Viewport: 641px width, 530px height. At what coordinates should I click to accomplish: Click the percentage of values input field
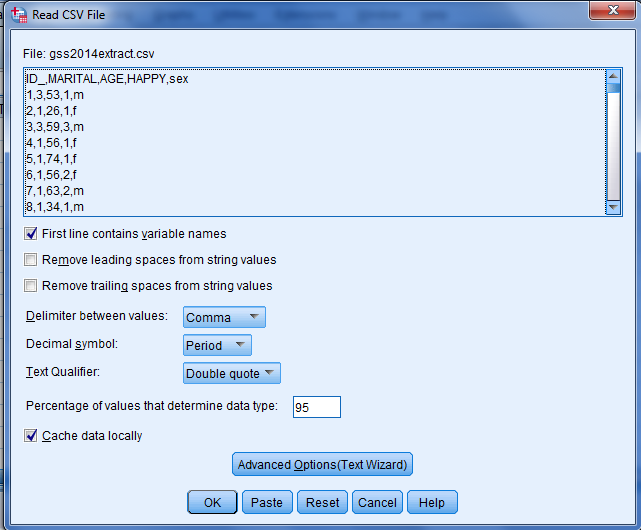pos(317,407)
